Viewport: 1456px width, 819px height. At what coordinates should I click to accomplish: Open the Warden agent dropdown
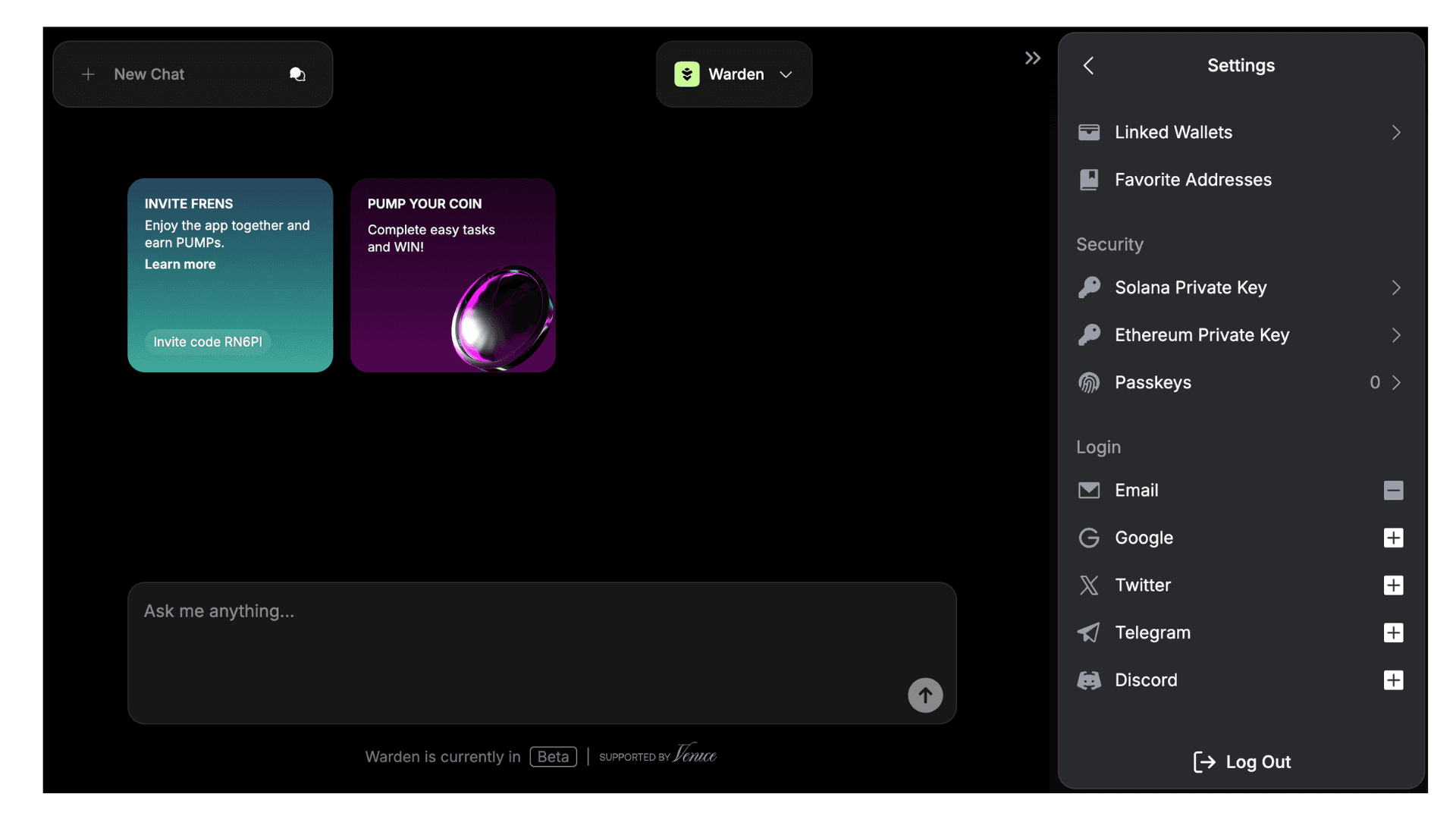786,74
